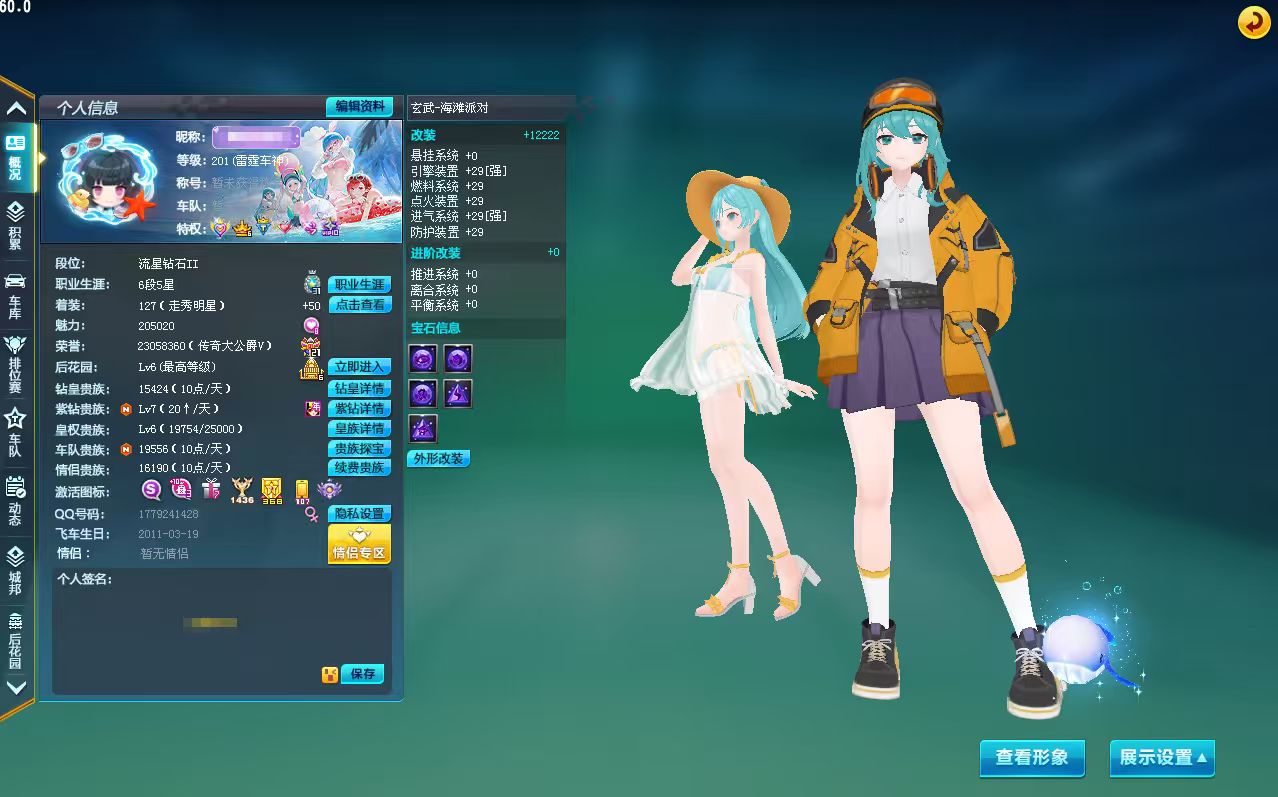Click the gift box activation icon
The width and height of the screenshot is (1278, 797).
pos(211,489)
